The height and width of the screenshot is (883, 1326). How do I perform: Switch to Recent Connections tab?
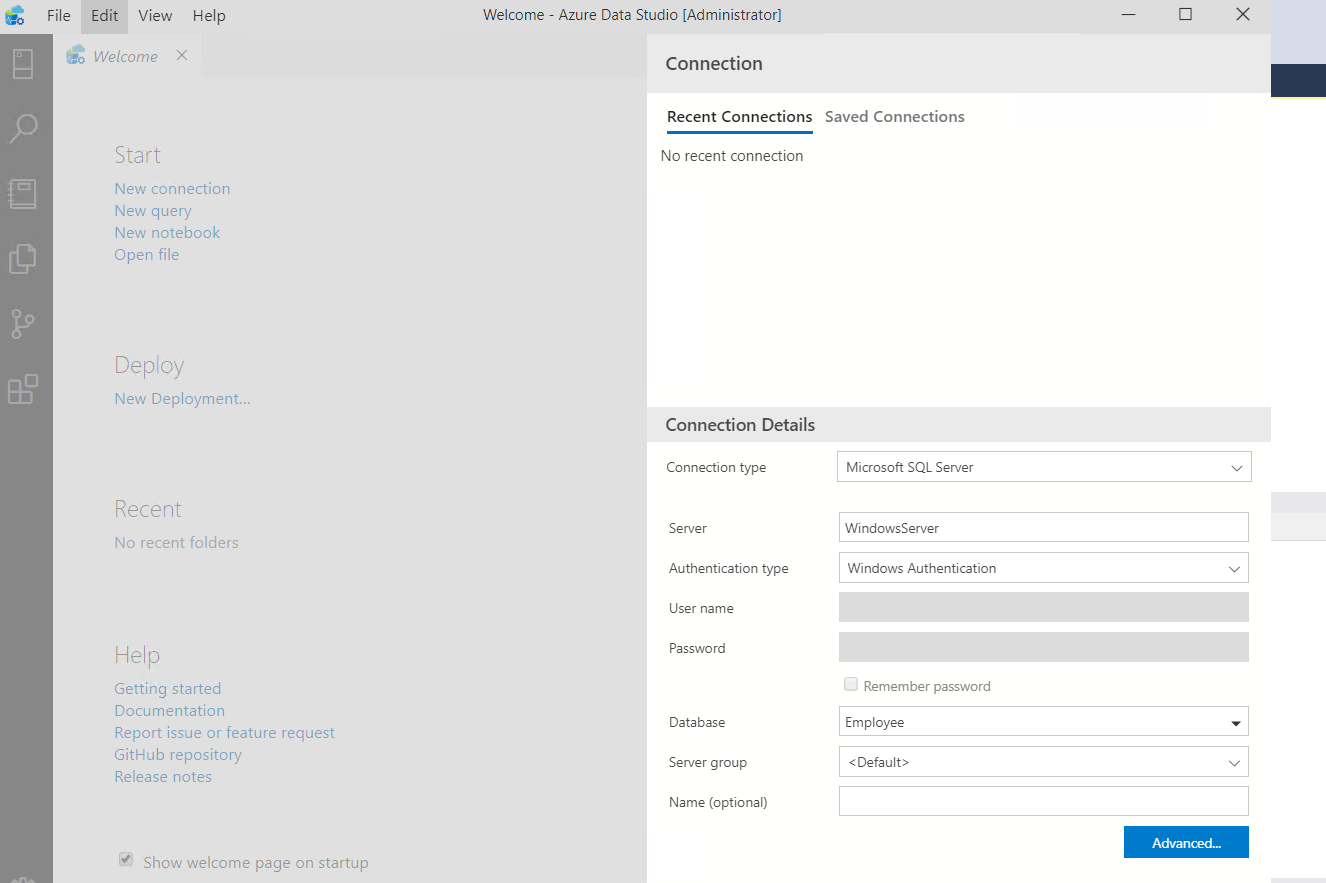click(x=739, y=117)
